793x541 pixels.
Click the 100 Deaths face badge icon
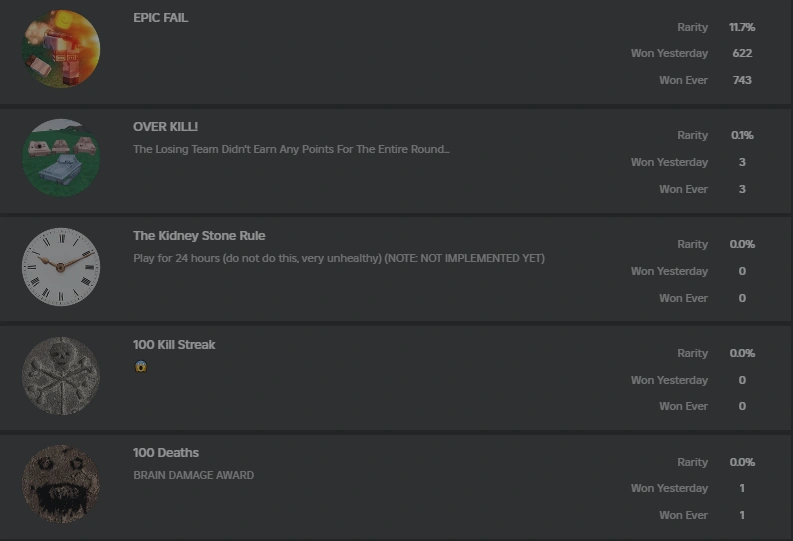pyautogui.click(x=61, y=484)
